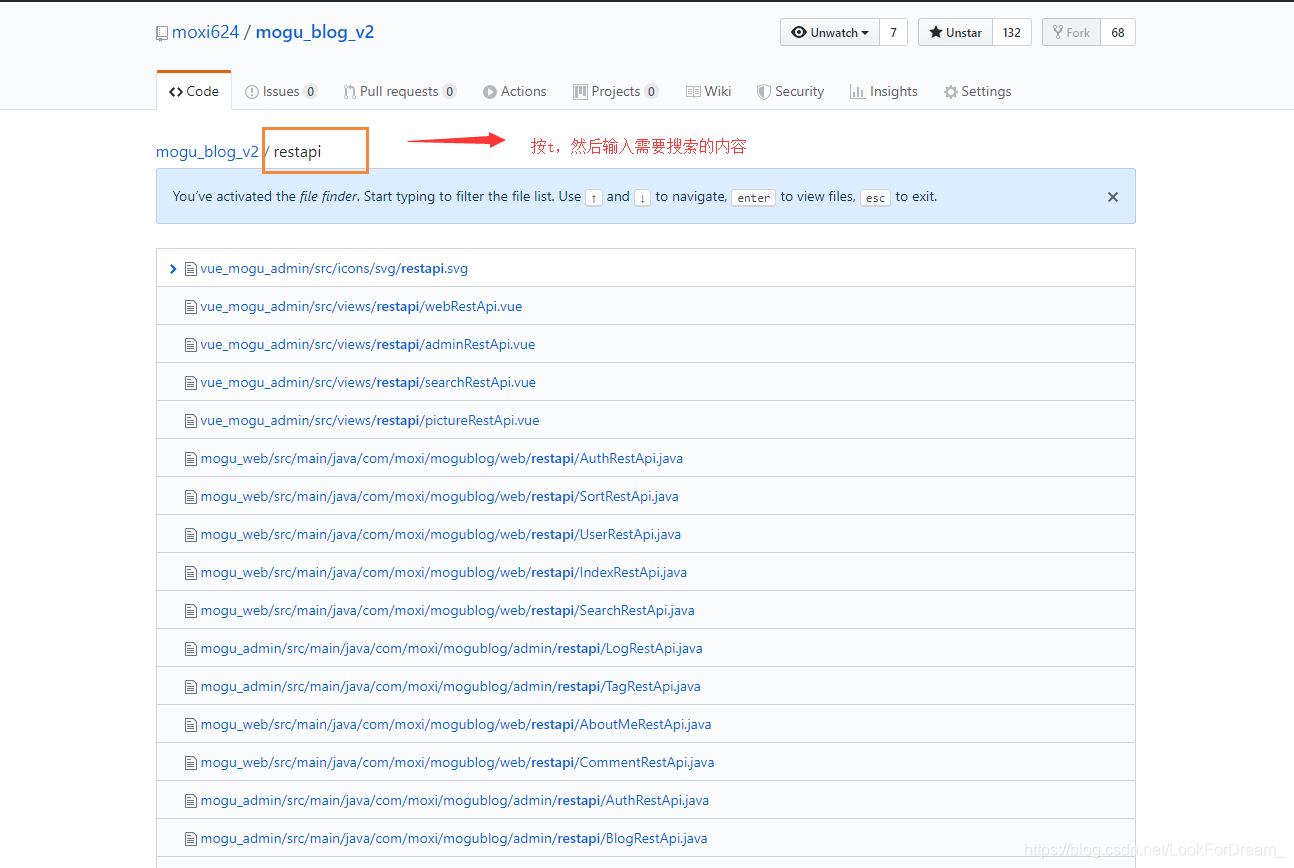Click file icon beside BlogRestApi.java
1294x868 pixels.
point(190,839)
